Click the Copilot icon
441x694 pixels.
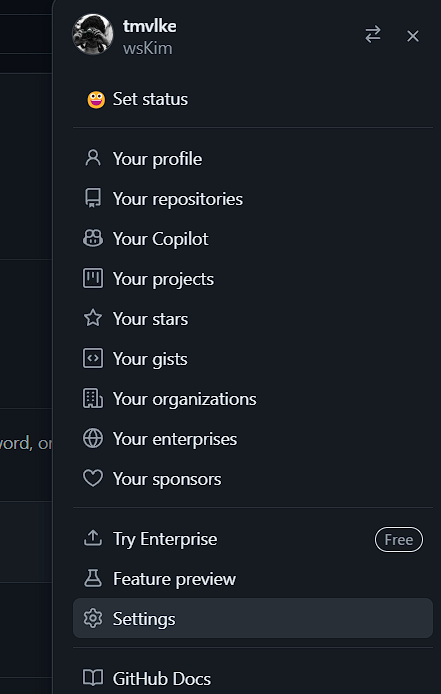coord(93,239)
